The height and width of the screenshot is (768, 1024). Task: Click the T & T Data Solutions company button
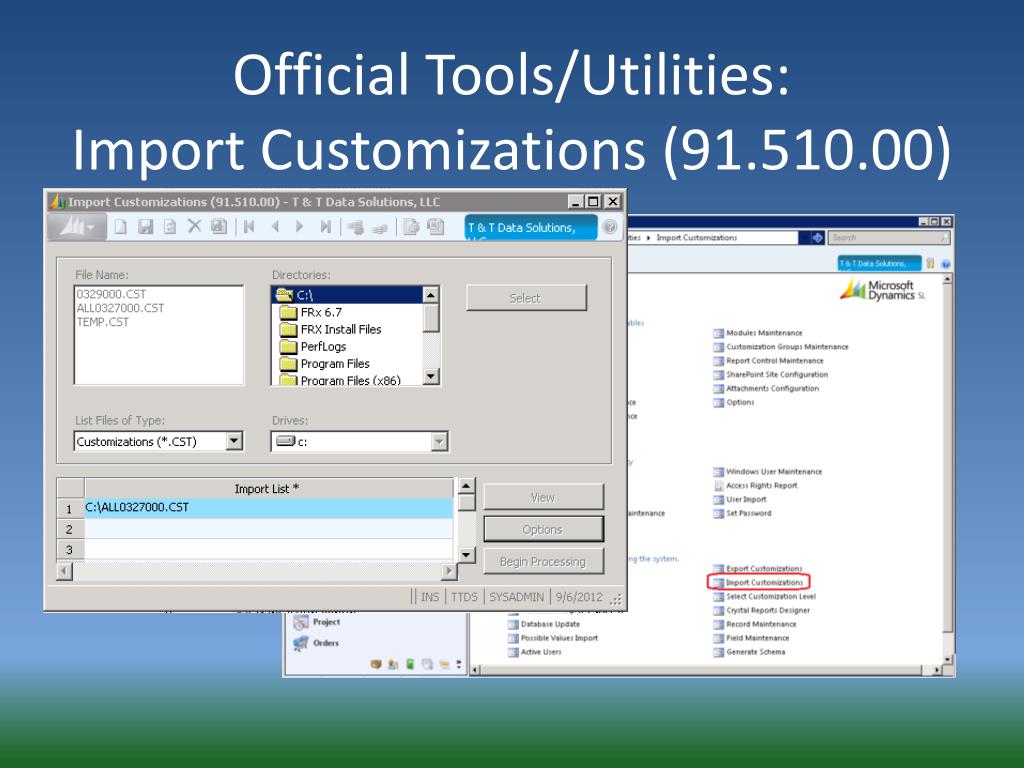pyautogui.click(x=530, y=227)
